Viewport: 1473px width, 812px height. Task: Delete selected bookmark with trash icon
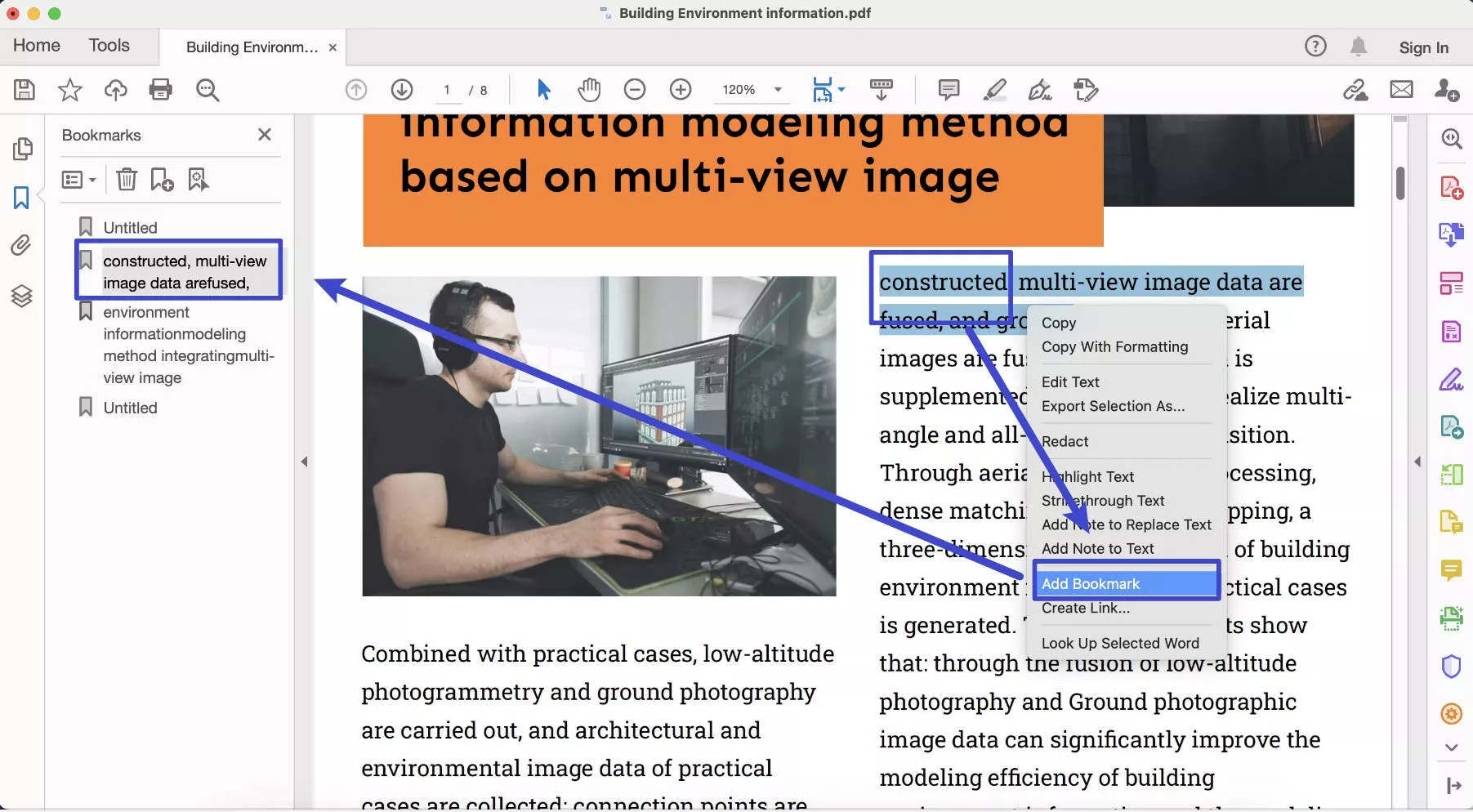[127, 180]
